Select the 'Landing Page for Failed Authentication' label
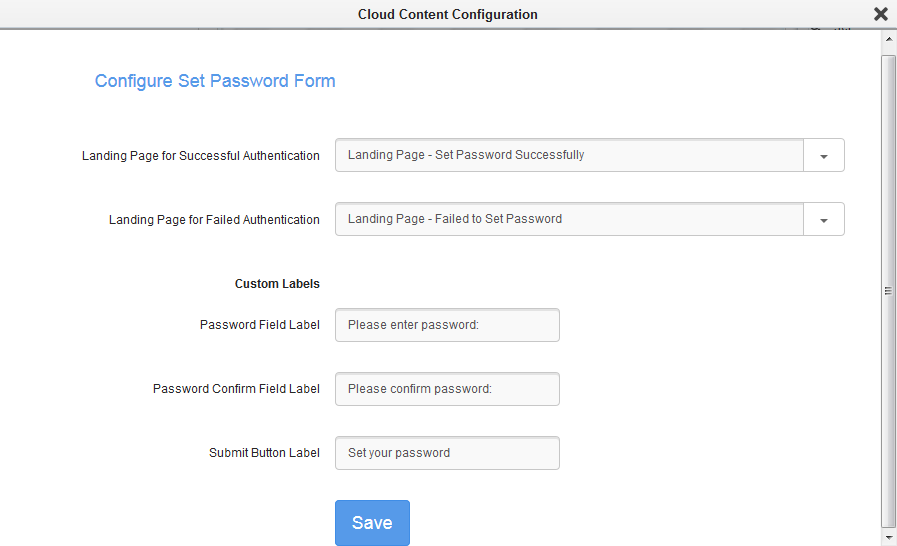This screenshot has width=897, height=546. (x=214, y=220)
